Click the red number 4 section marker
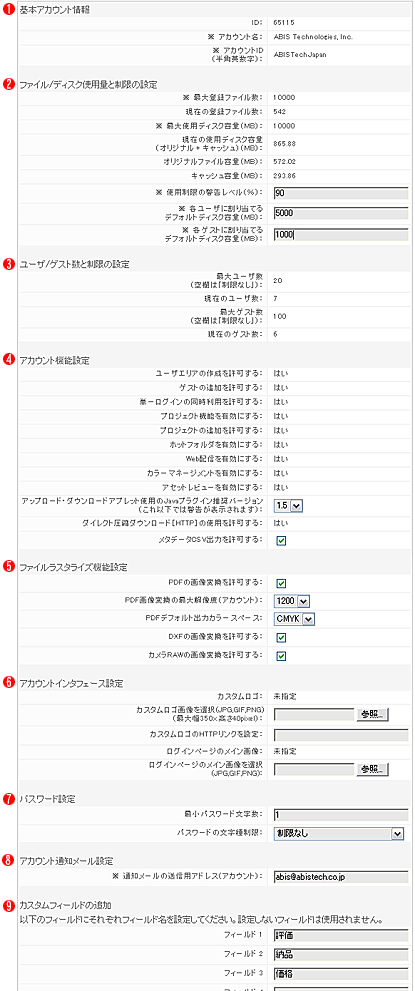 click(x=9, y=360)
